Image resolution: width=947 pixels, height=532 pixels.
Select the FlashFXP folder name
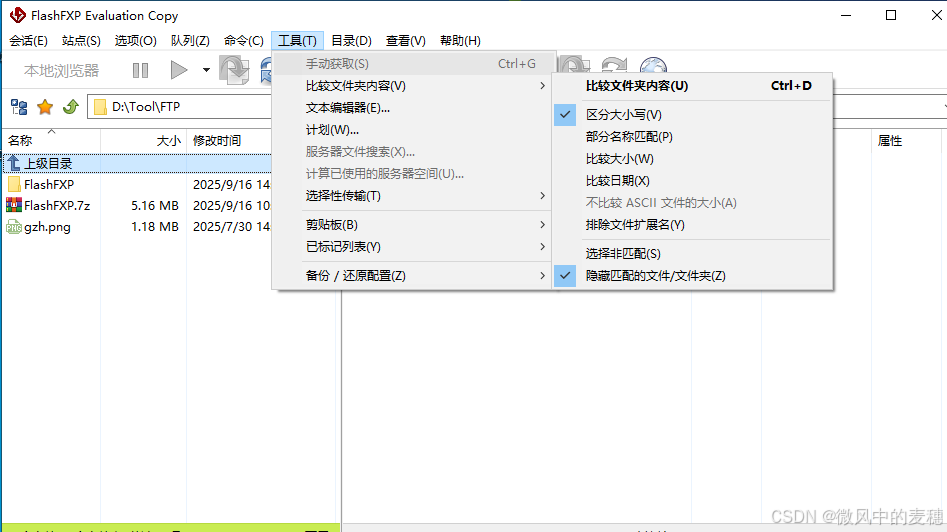pyautogui.click(x=49, y=184)
